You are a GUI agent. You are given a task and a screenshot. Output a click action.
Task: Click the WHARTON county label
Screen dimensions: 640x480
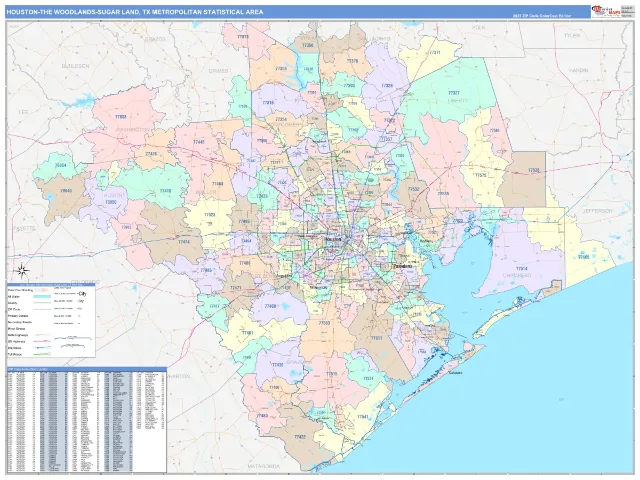(x=178, y=376)
